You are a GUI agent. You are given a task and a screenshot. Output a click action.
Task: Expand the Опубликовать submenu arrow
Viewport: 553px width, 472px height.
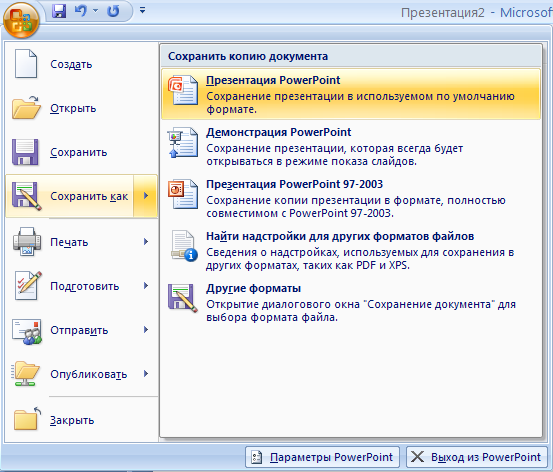pos(146,374)
